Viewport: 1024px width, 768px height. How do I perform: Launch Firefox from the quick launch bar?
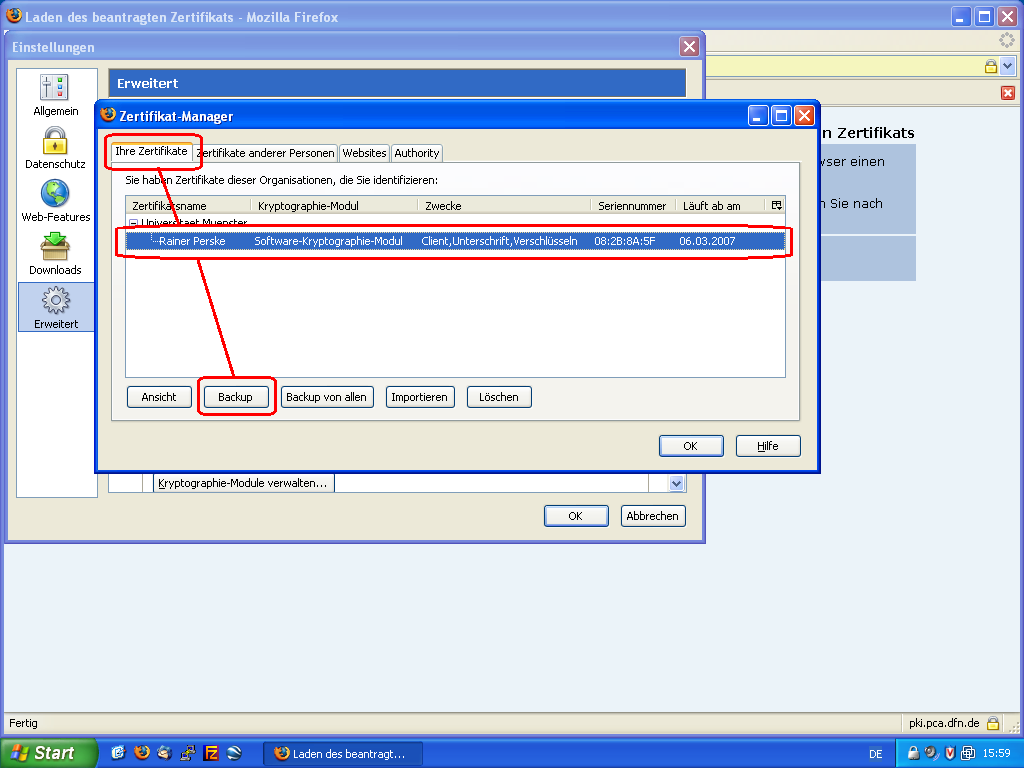(142, 753)
